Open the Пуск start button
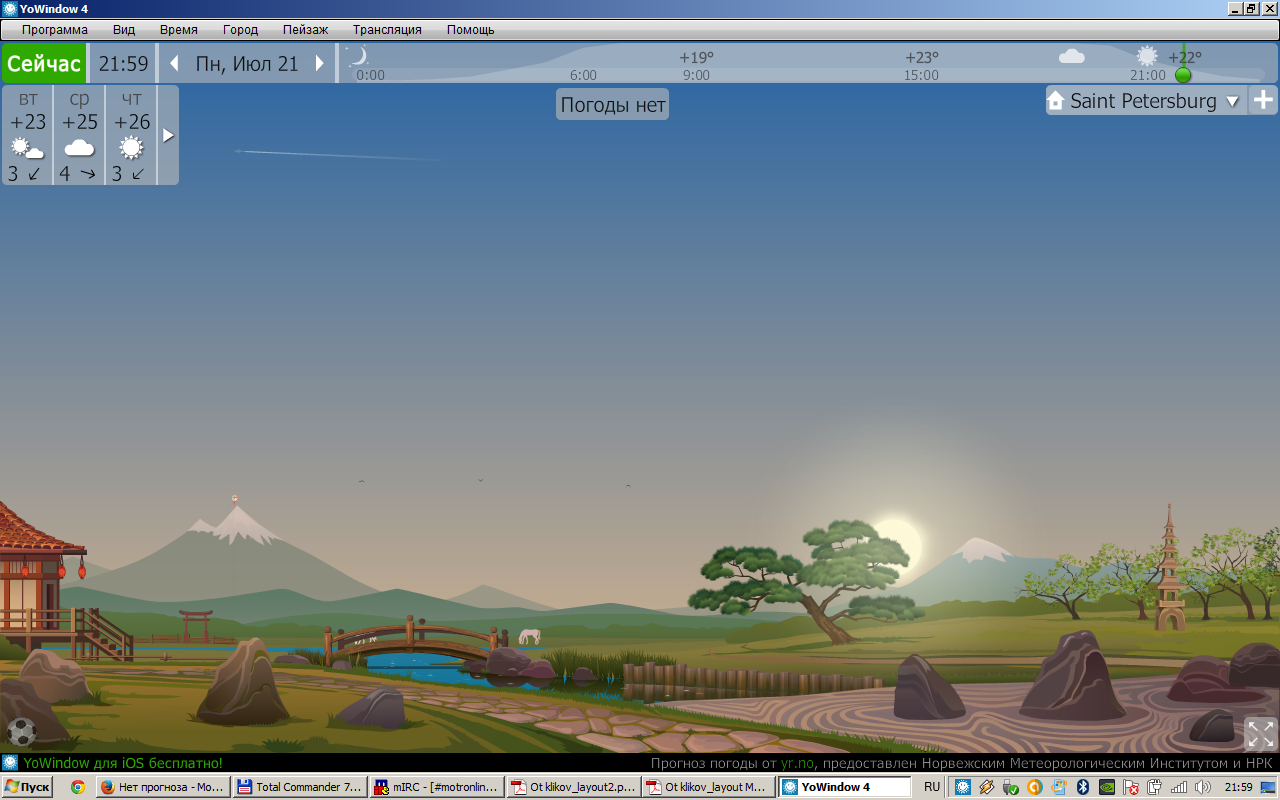The image size is (1280, 800). coord(27,787)
